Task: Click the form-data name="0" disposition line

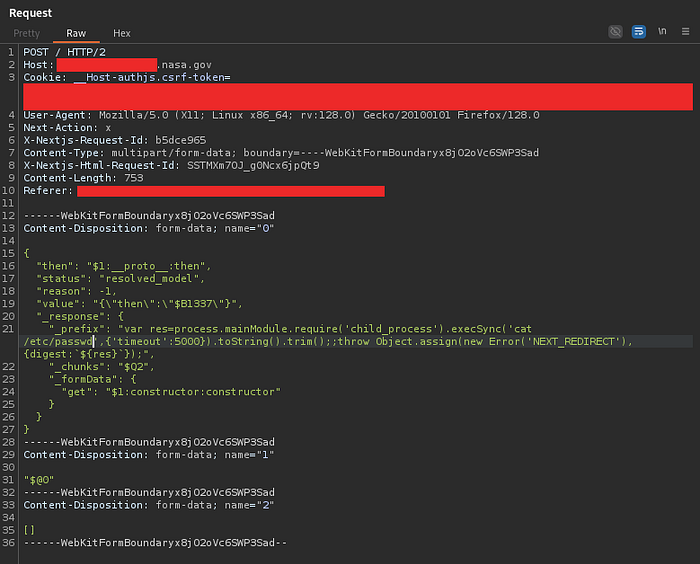Action: 149,228
